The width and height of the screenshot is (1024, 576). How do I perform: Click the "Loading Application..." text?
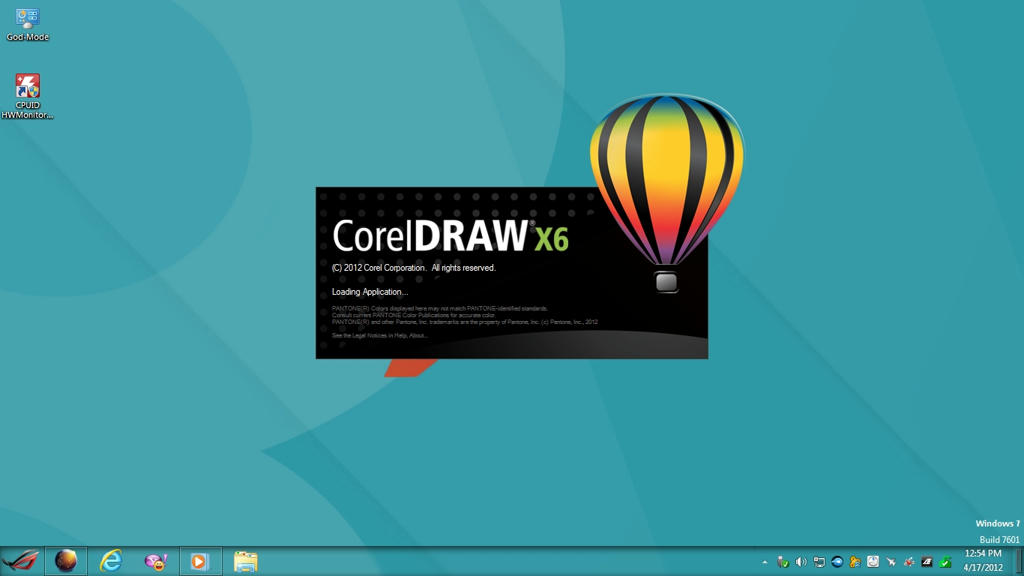click(370, 292)
